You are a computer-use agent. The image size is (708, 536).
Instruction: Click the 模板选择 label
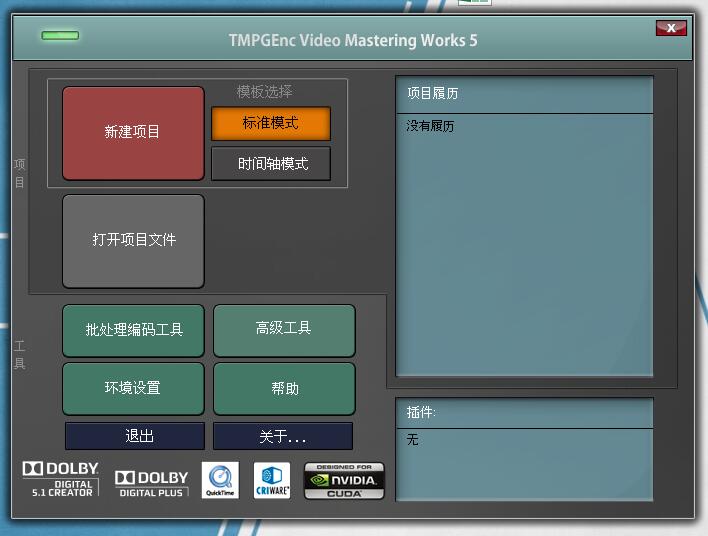[x=265, y=92]
